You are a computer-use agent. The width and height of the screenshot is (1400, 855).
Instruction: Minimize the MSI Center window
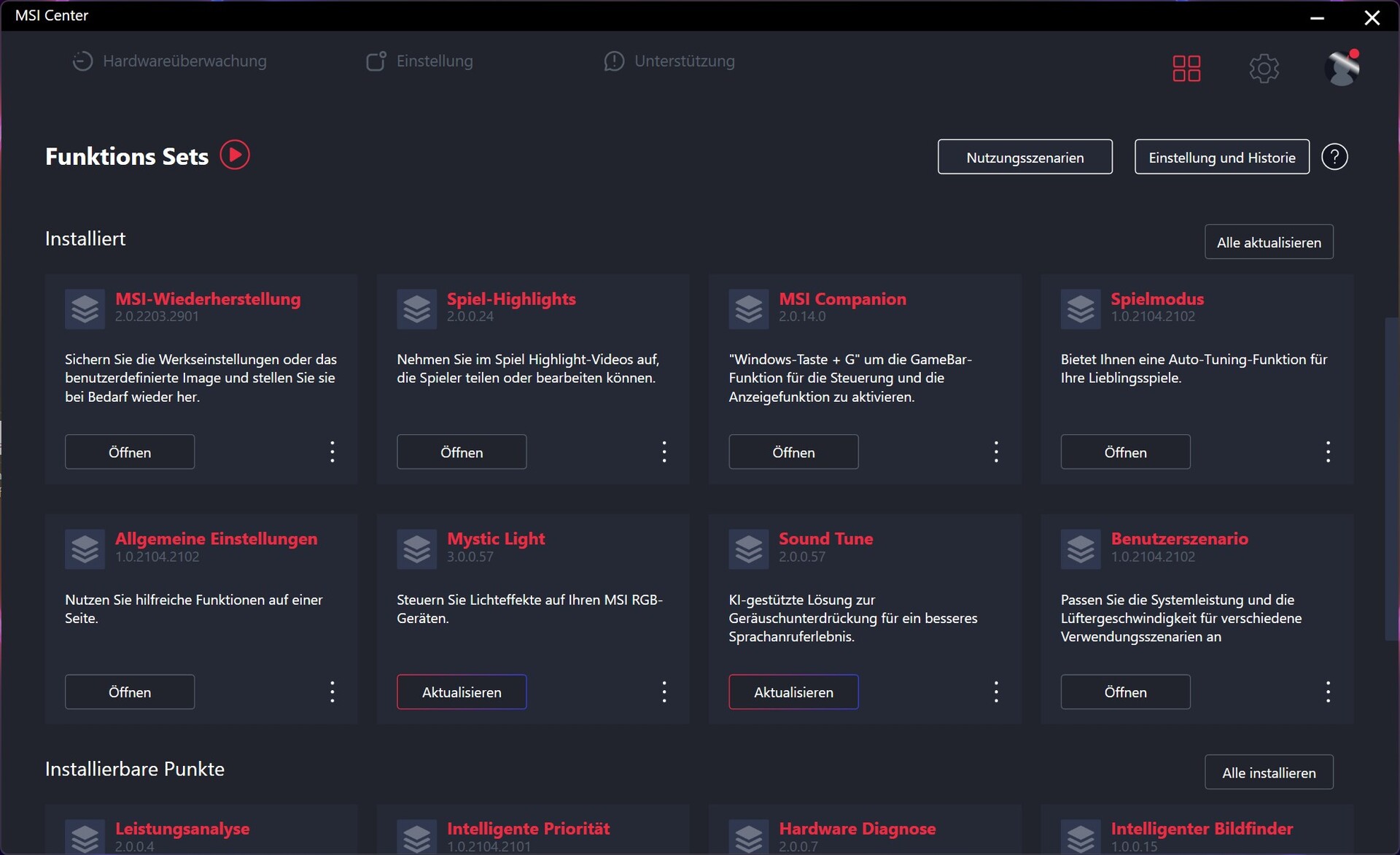pos(1317,17)
